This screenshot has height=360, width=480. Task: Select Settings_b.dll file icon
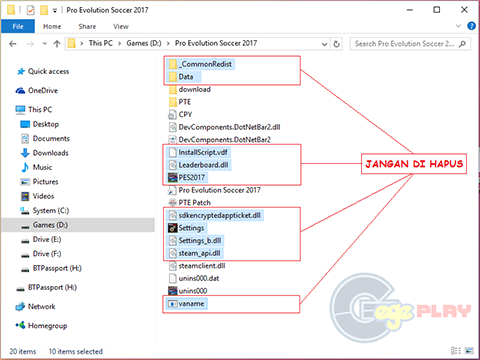(x=172, y=241)
